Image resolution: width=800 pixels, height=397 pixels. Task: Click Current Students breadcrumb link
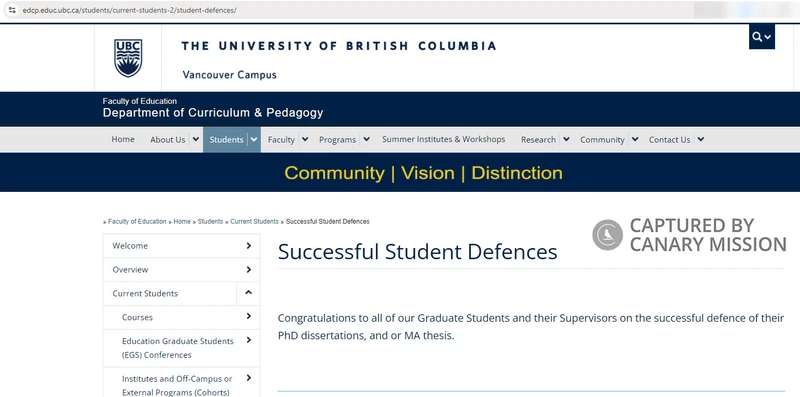pyautogui.click(x=254, y=221)
